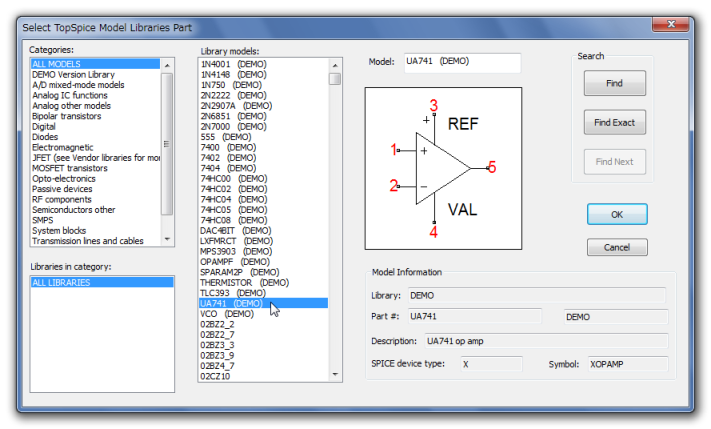
Task: Select 02CZ10 model
Action: [263, 376]
